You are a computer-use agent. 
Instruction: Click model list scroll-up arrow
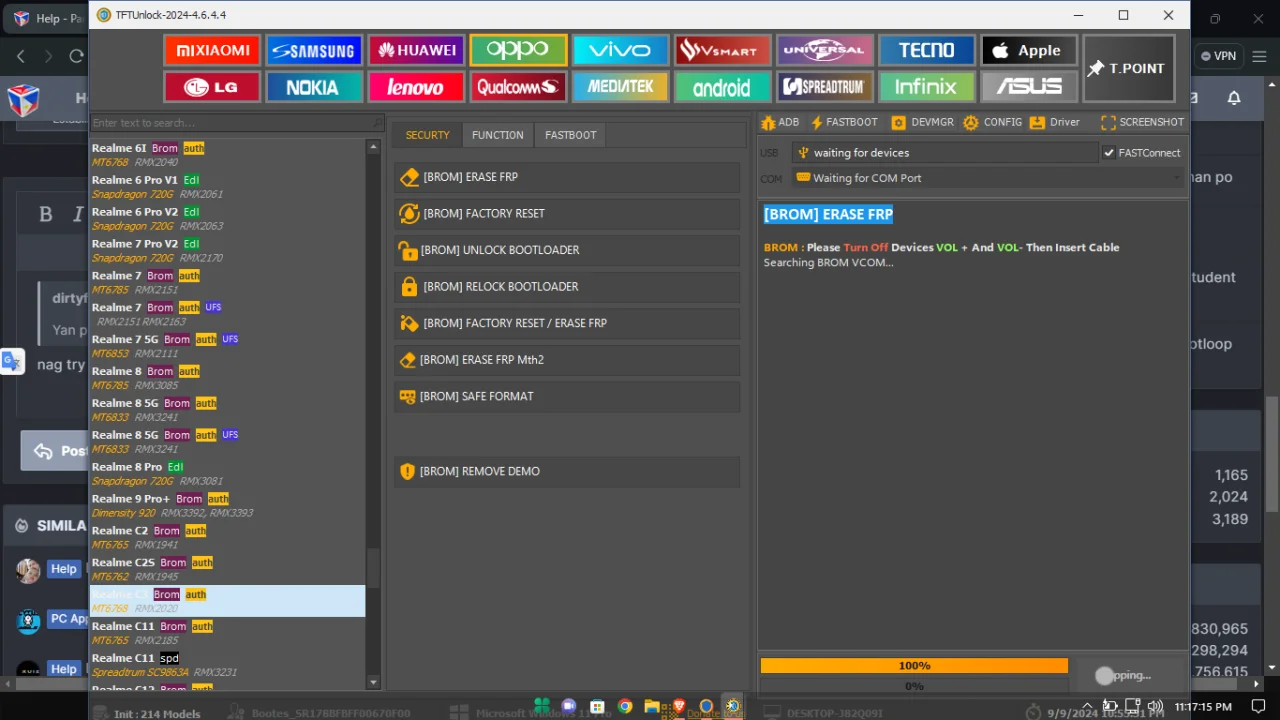click(x=374, y=147)
